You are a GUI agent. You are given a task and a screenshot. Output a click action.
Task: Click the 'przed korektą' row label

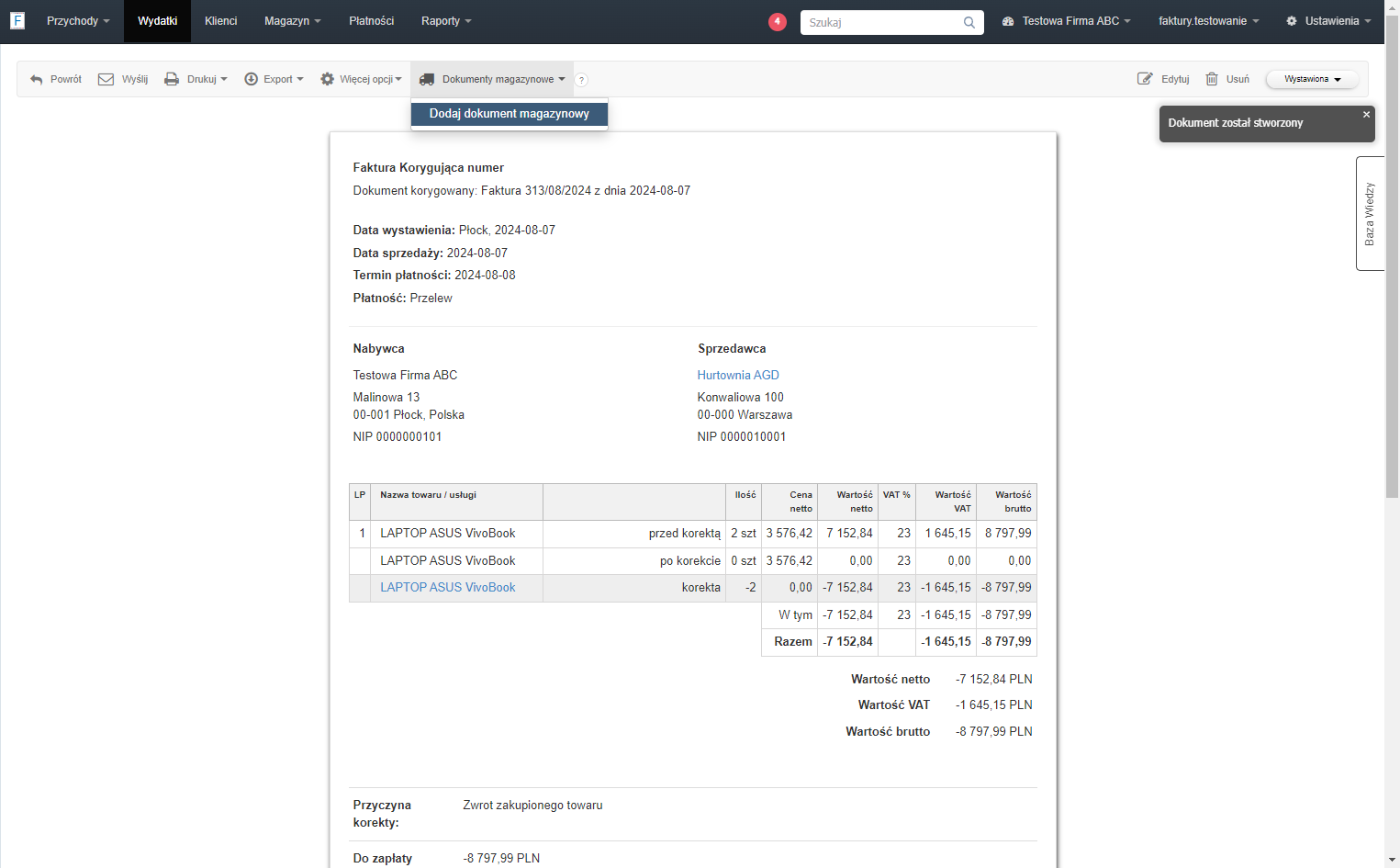pos(685,534)
